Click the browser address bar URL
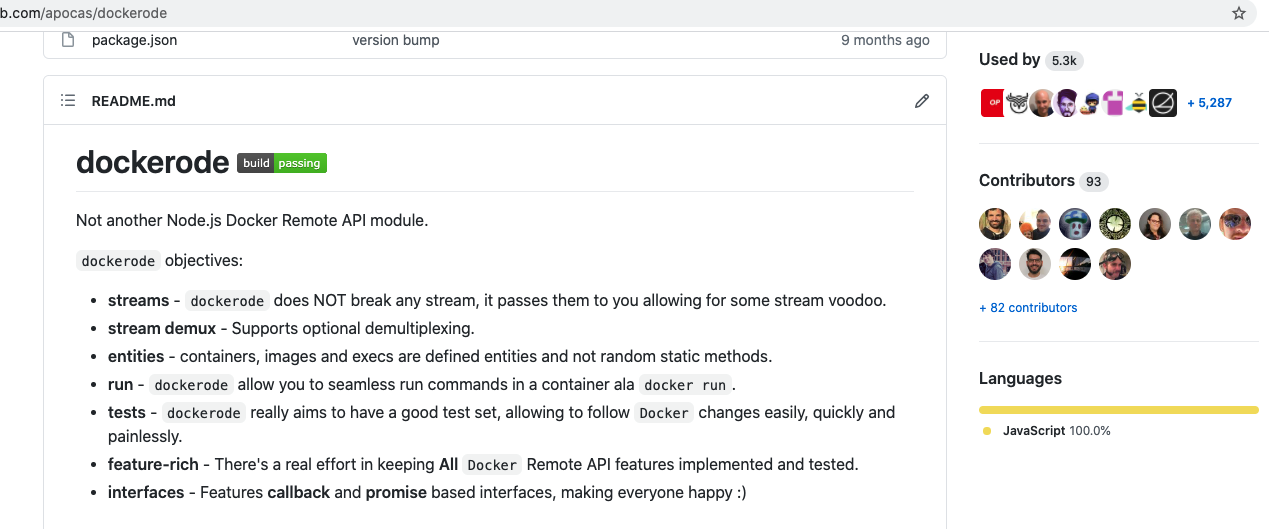The height and width of the screenshot is (529, 1269). [x=84, y=13]
